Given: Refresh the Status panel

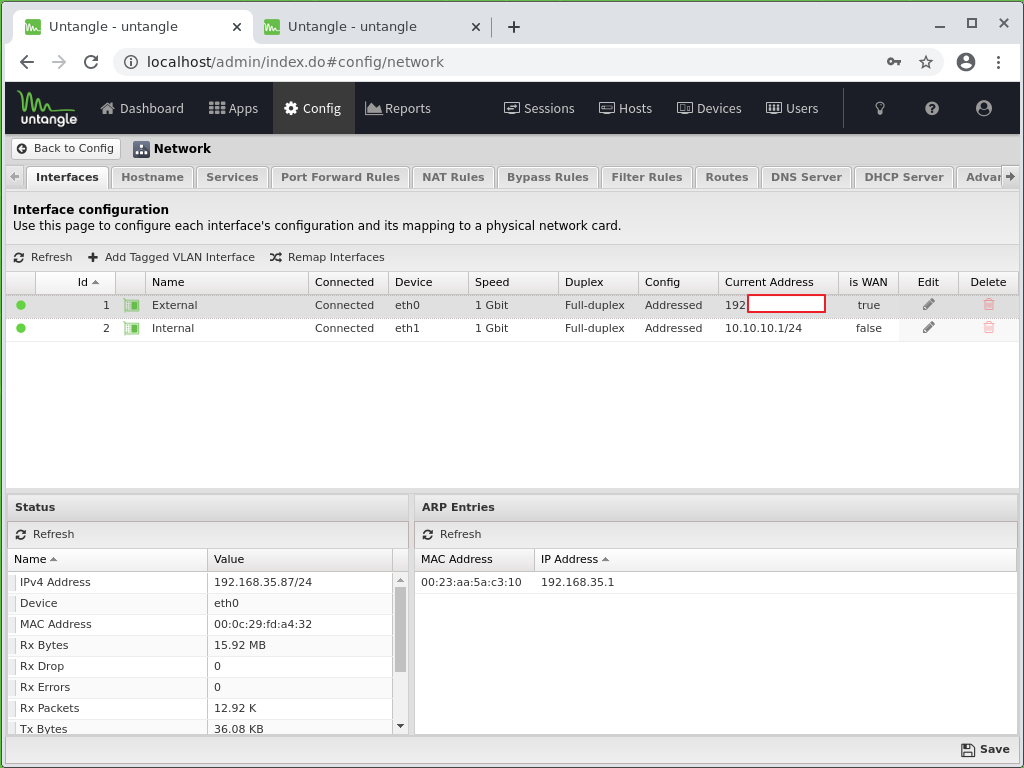Looking at the screenshot, I should tap(45, 534).
